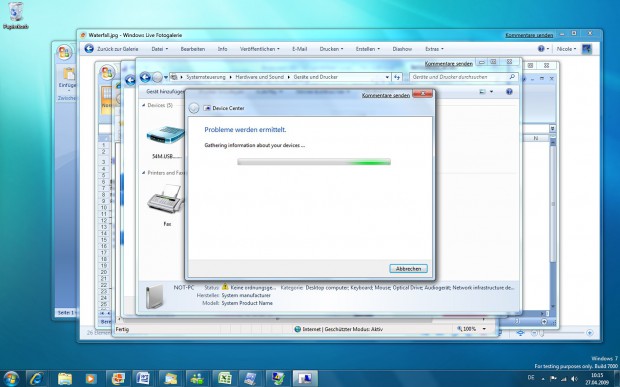Screen dimensions: 620x387
Task: Close the Device Center troubleshooting dialog
Action: 422,94
